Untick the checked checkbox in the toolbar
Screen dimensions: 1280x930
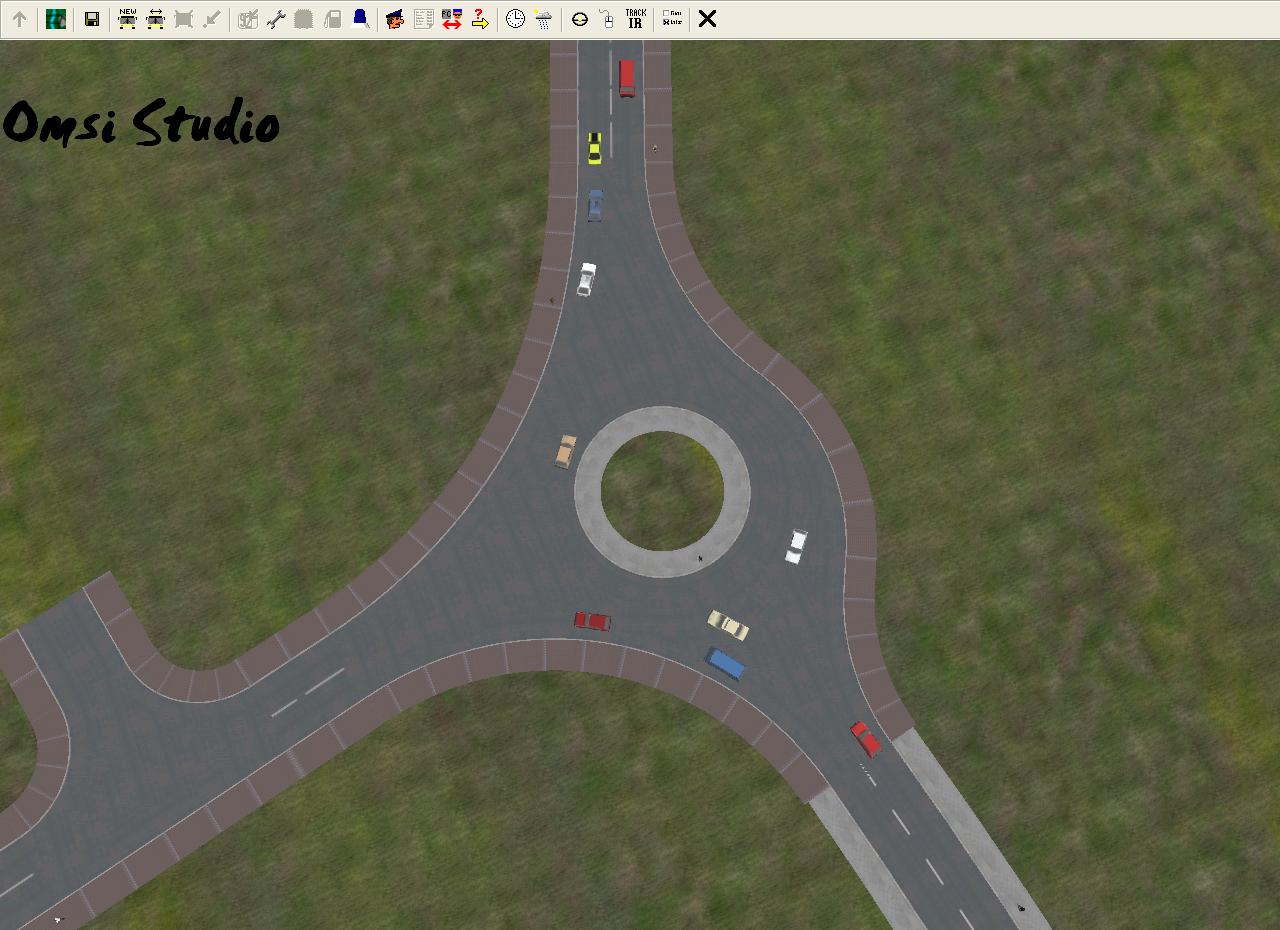666,22
